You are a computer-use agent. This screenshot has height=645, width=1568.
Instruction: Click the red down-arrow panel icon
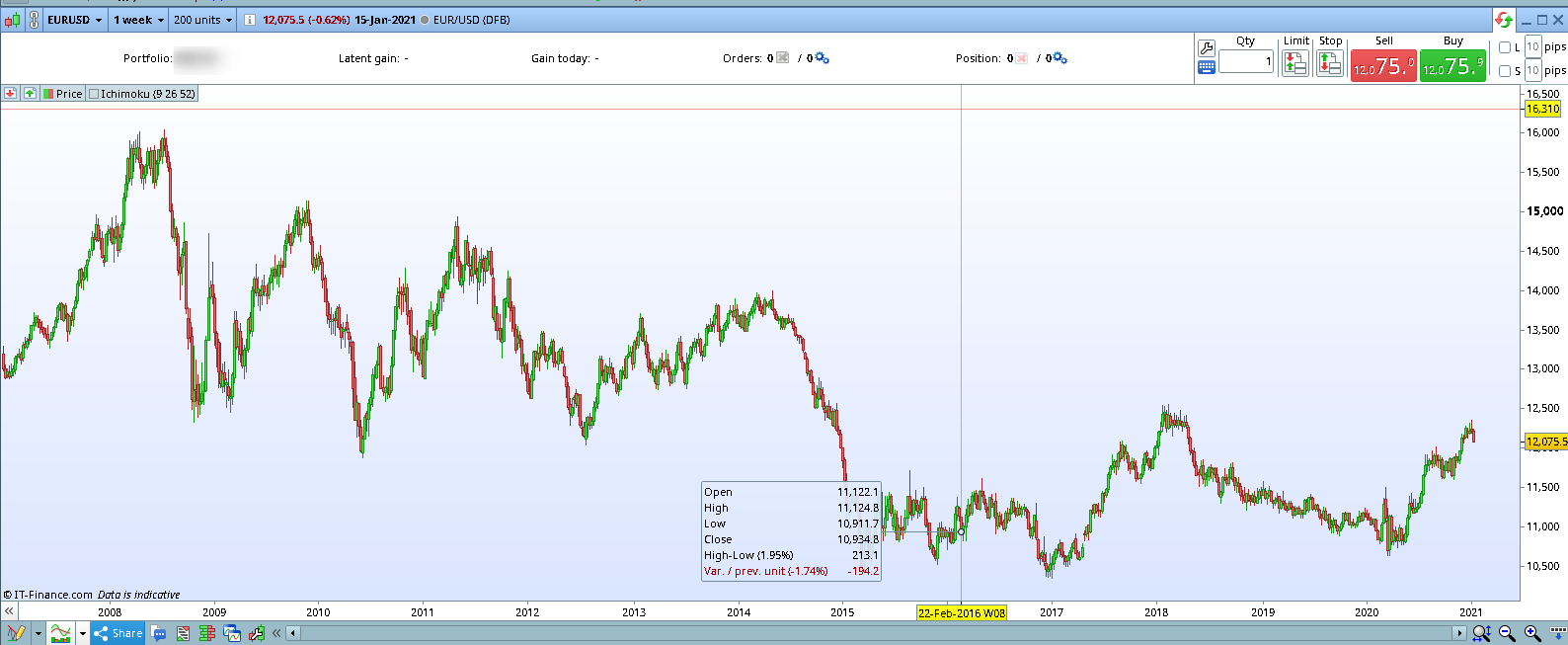point(10,93)
